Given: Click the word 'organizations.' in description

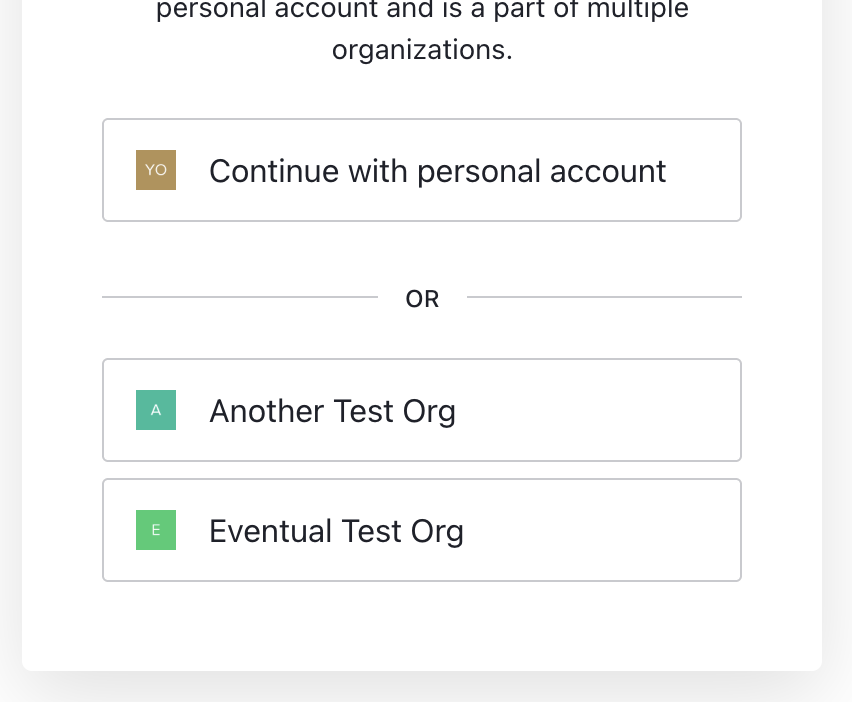Looking at the screenshot, I should (x=422, y=50).
